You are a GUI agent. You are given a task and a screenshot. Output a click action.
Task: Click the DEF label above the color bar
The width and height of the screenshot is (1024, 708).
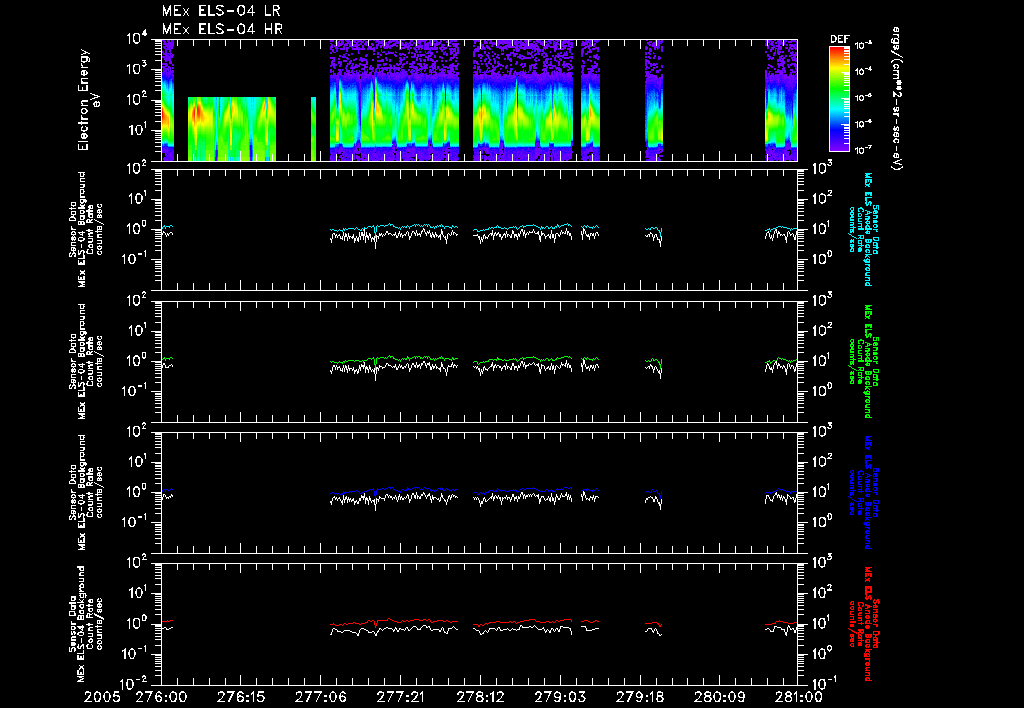839,39
